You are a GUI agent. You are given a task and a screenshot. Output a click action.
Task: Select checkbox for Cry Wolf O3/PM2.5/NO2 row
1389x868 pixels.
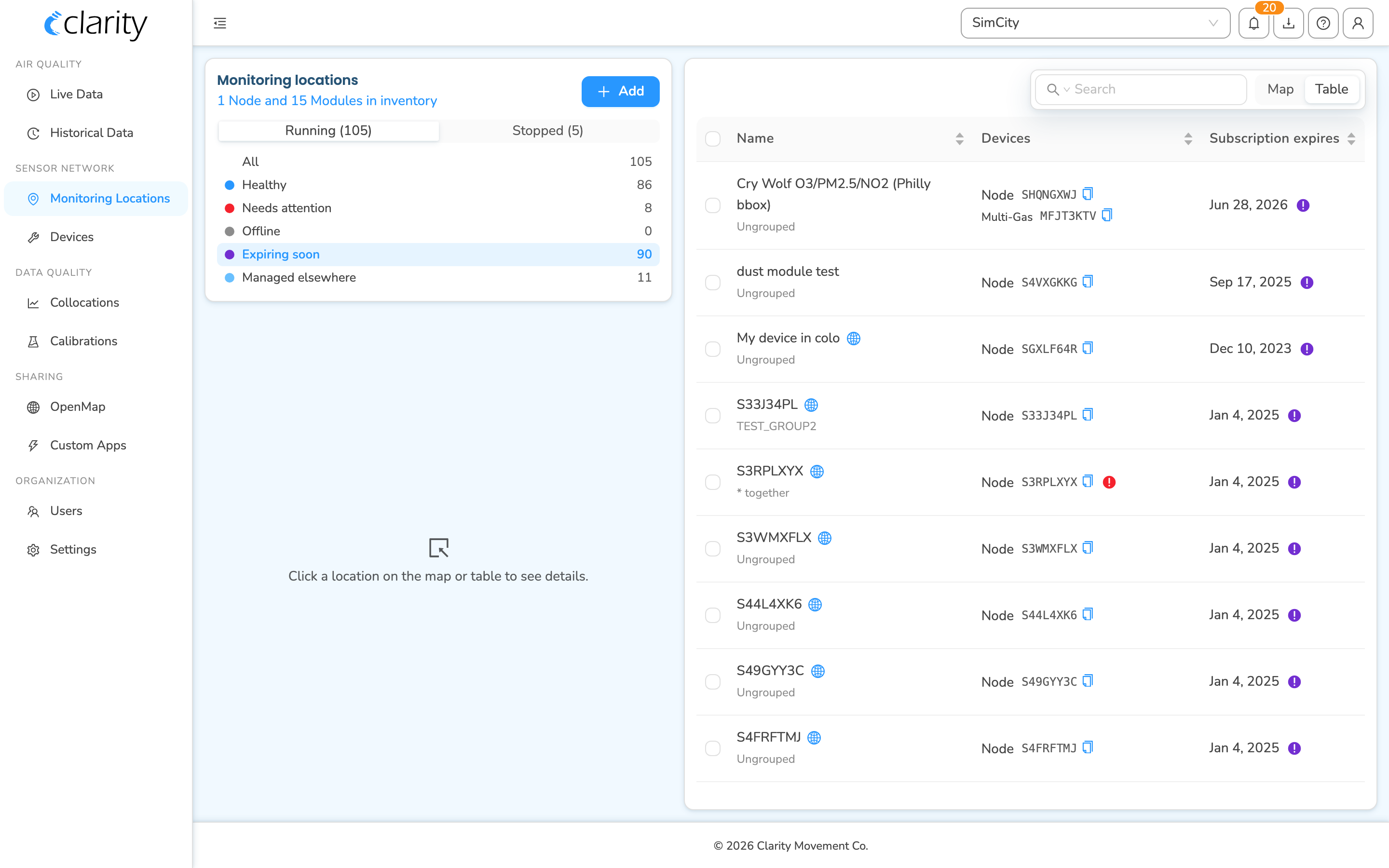coord(713,205)
